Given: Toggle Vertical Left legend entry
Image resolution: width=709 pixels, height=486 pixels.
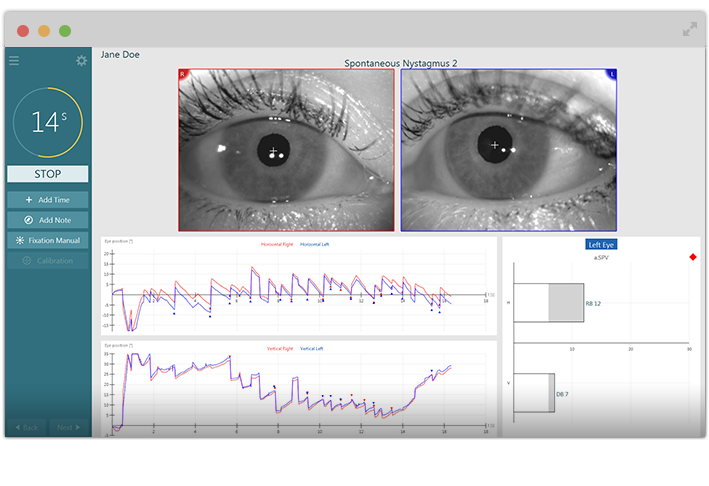Looking at the screenshot, I should tap(312, 349).
